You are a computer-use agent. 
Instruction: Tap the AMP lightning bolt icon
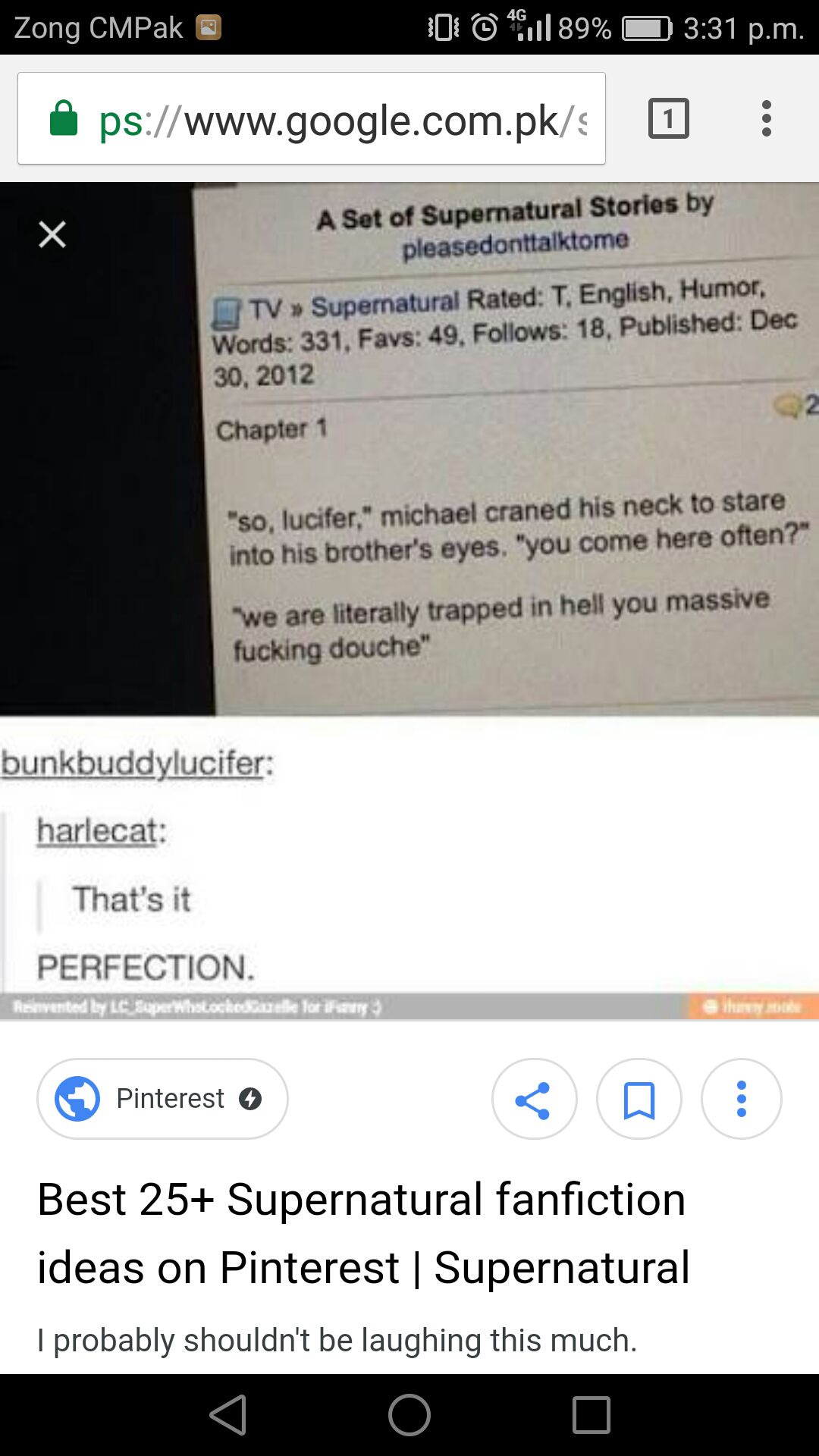pos(250,1099)
